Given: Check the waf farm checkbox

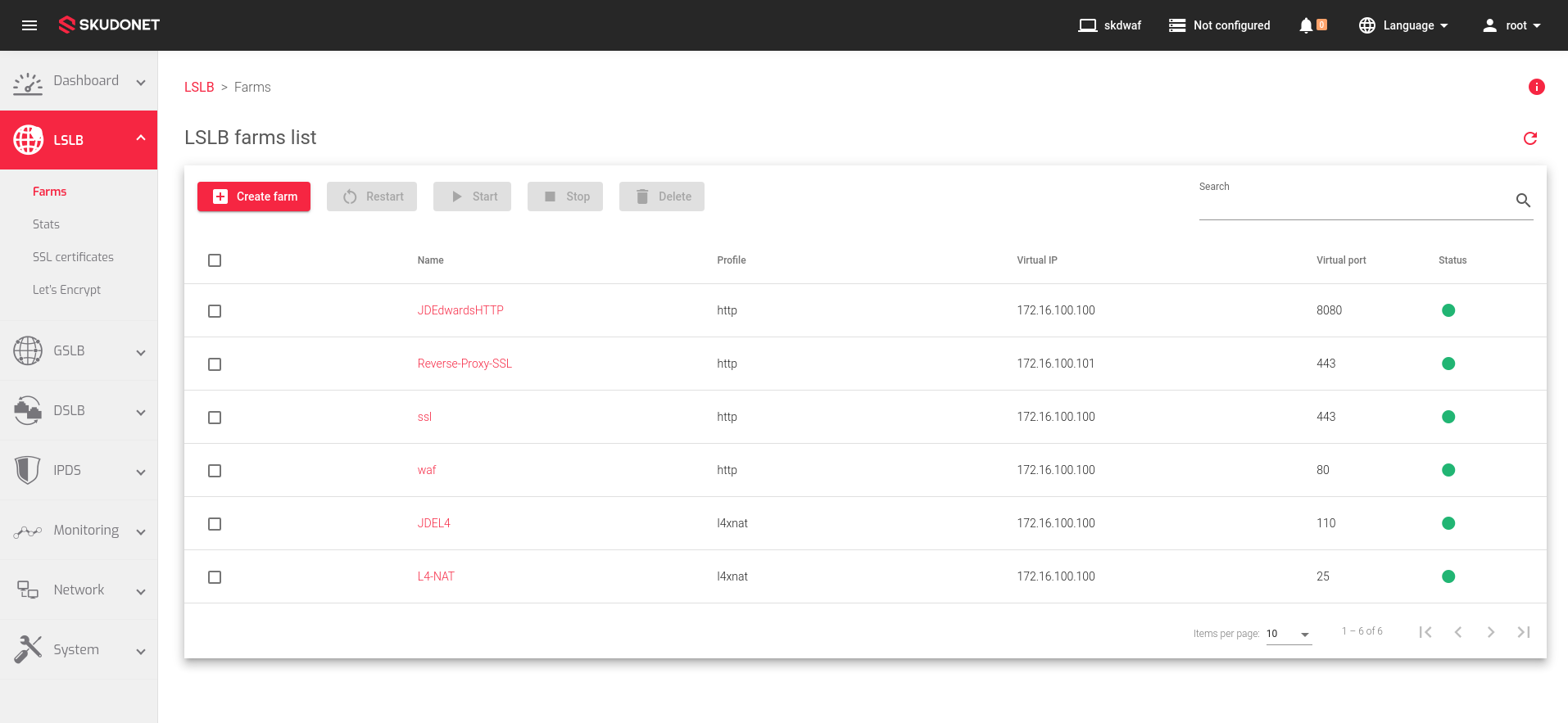Looking at the screenshot, I should tap(215, 471).
